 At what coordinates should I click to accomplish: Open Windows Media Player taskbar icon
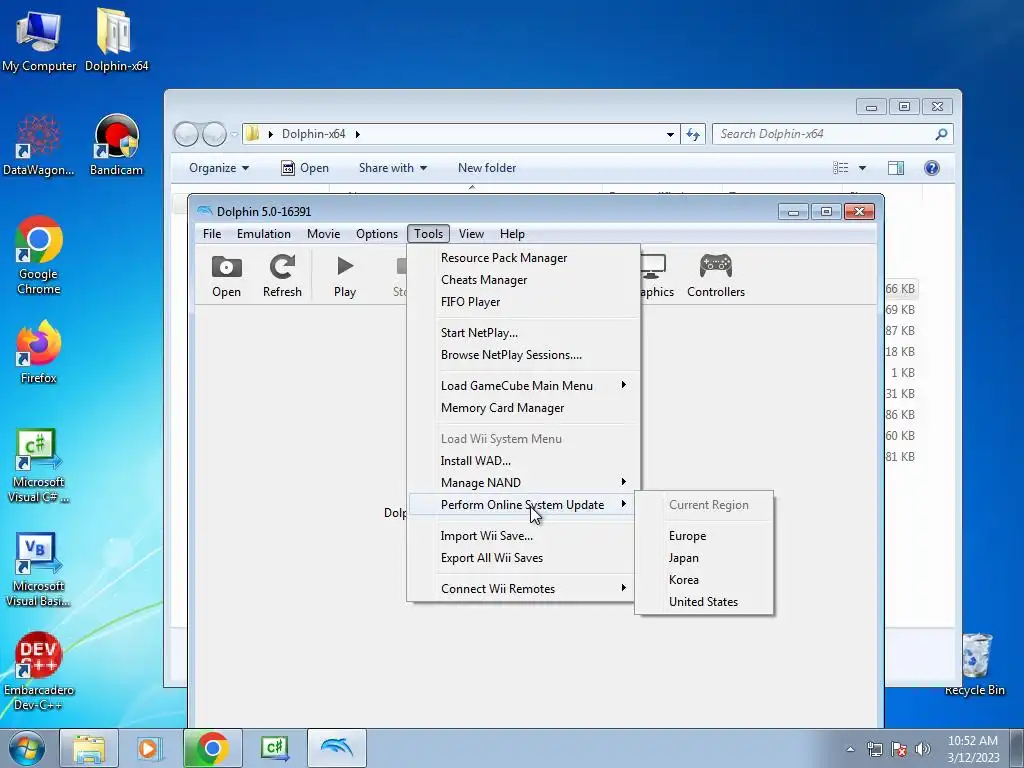coord(149,748)
